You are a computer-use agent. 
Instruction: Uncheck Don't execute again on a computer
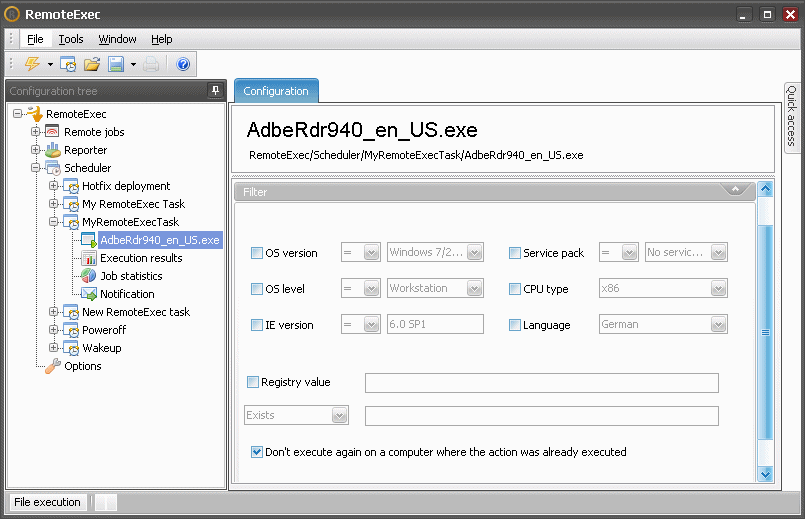257,452
